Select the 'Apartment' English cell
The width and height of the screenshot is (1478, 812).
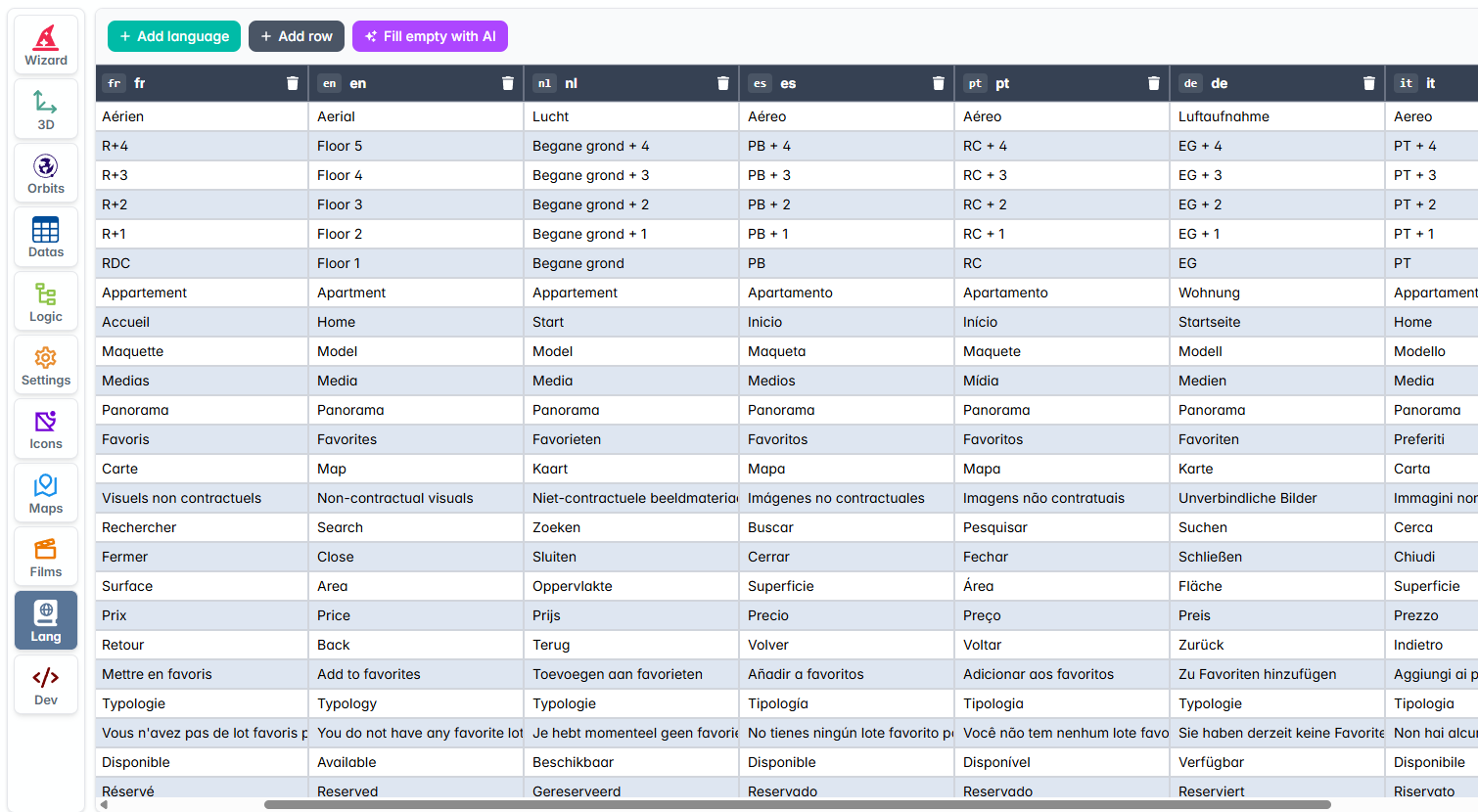click(x=417, y=293)
